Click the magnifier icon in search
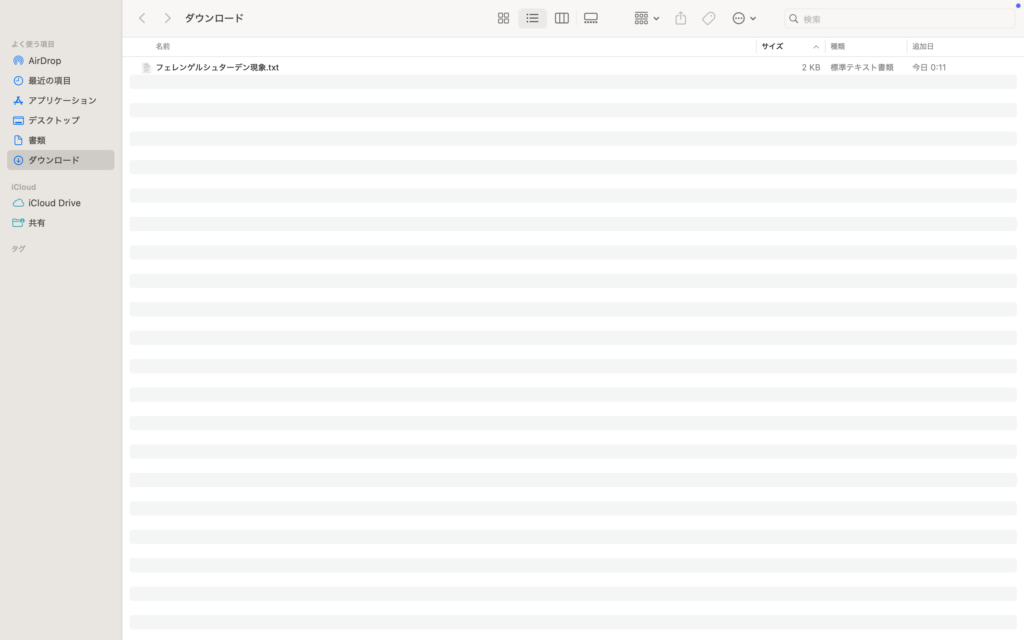 tap(793, 19)
